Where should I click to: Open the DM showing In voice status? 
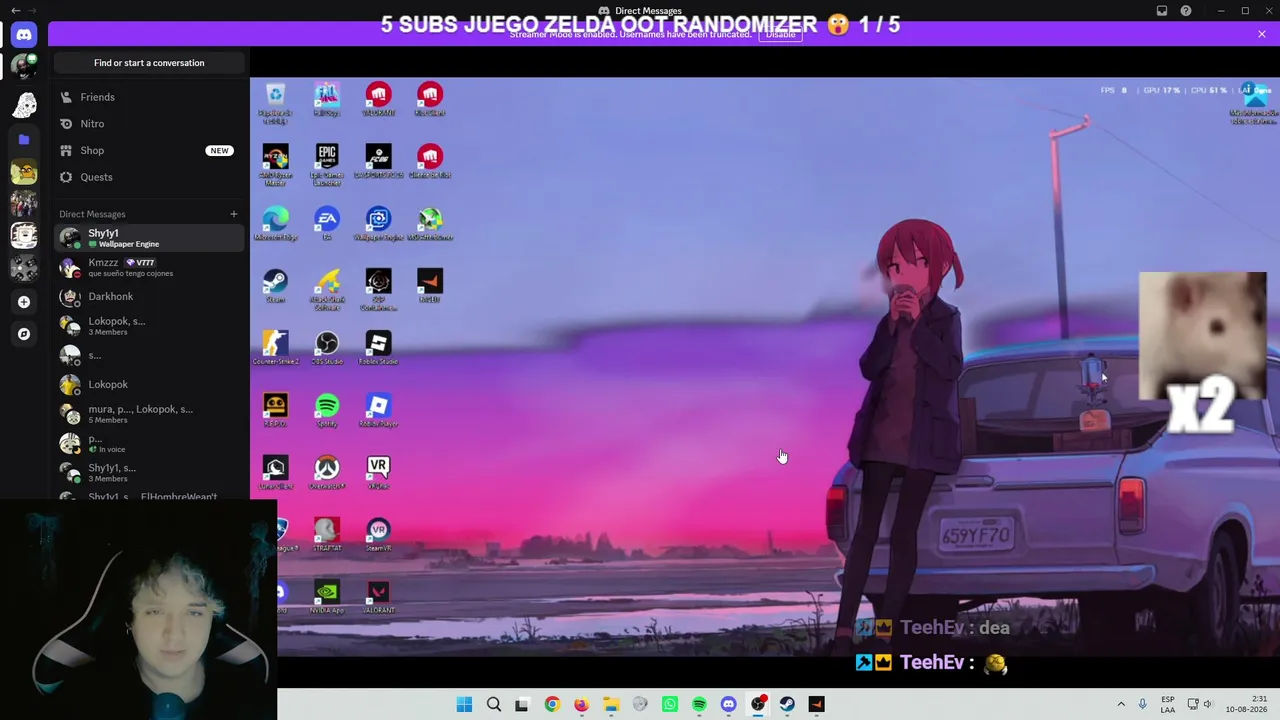[x=149, y=443]
